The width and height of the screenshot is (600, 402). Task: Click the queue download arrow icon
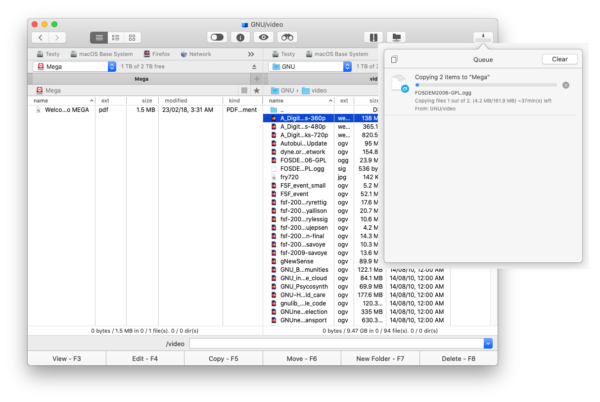pyautogui.click(x=485, y=37)
